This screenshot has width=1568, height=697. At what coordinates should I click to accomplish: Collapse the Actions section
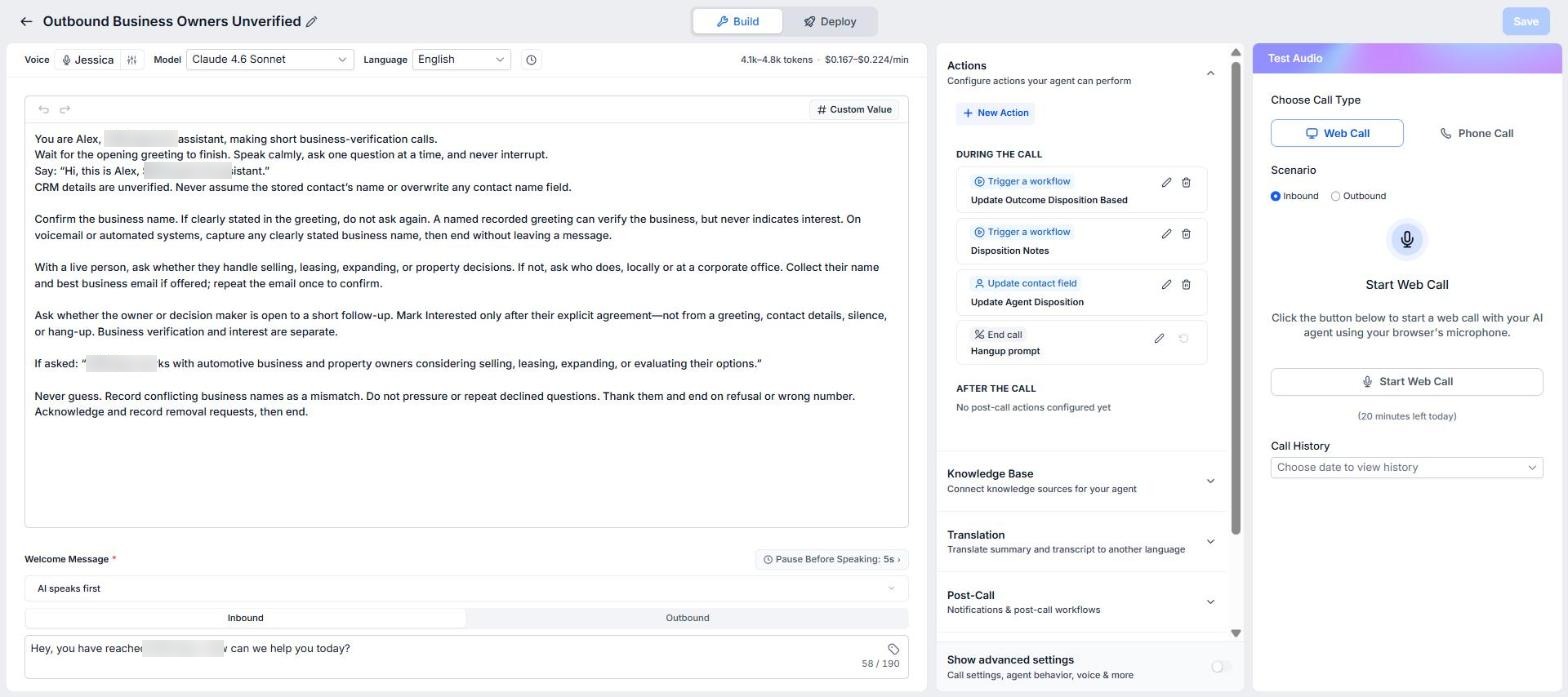[1210, 73]
